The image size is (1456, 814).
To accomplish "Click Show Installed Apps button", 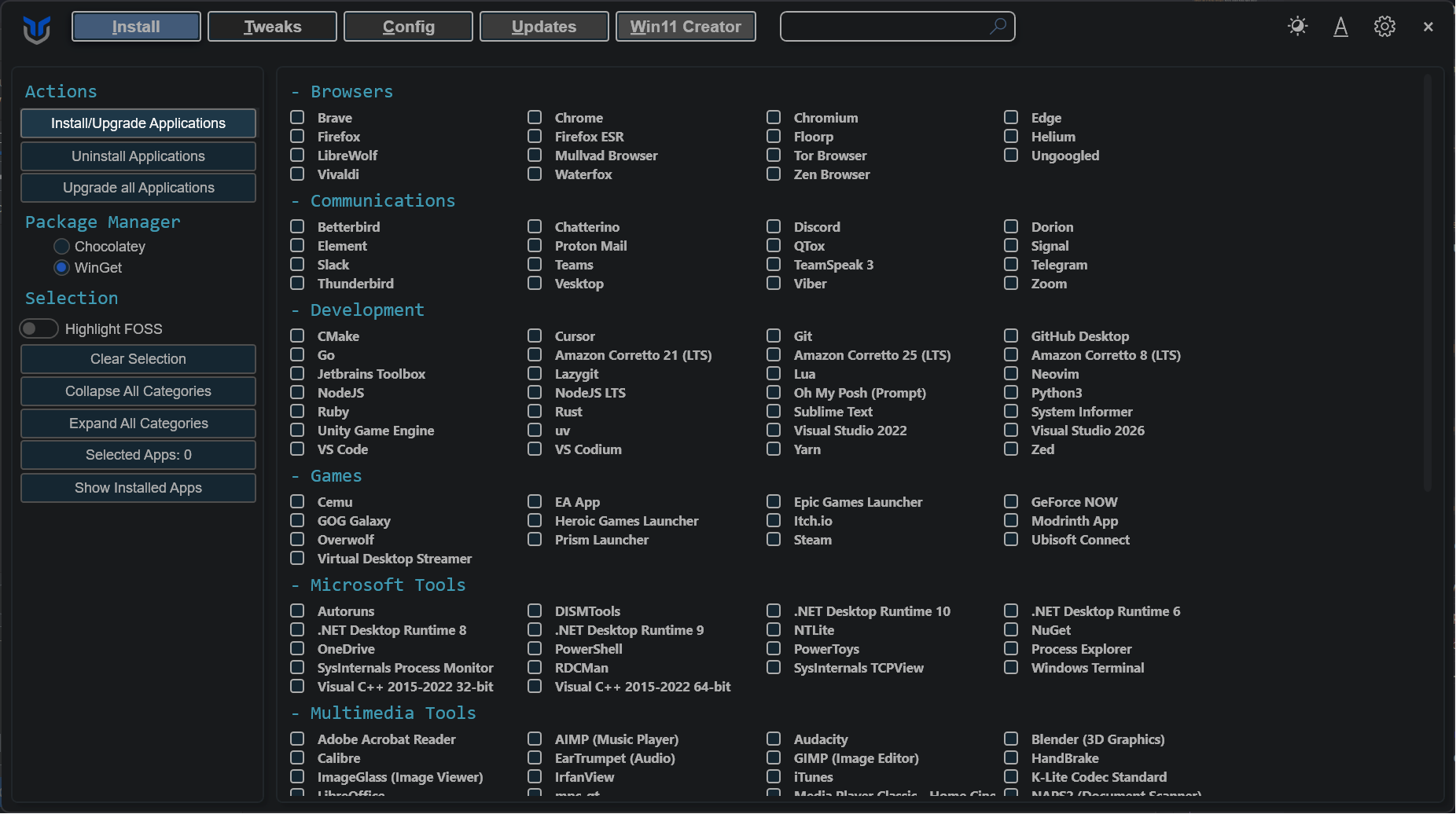I will [138, 488].
